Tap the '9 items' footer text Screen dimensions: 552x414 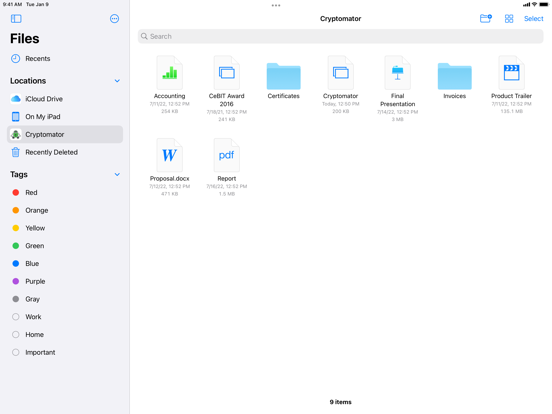[340, 402]
